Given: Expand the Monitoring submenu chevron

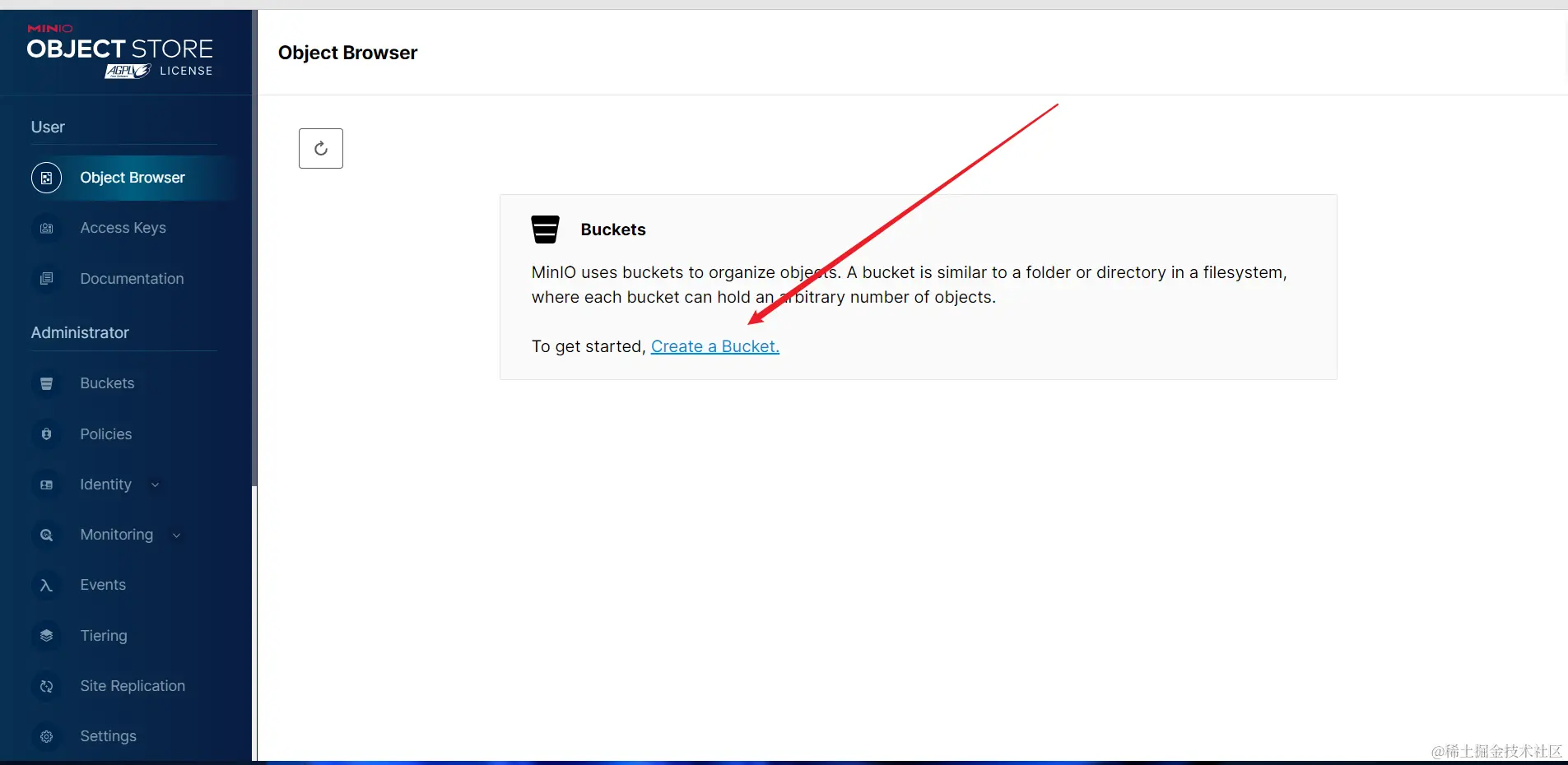Looking at the screenshot, I should pos(176,535).
